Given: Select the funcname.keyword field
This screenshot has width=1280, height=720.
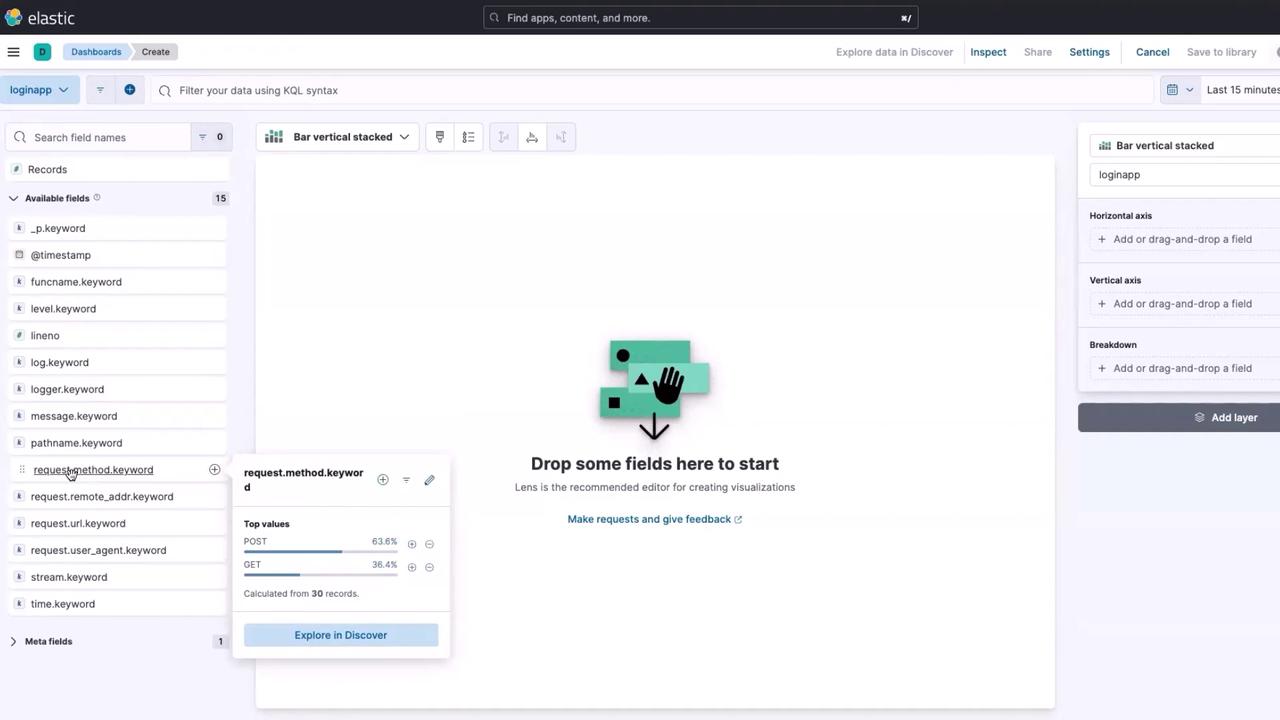Looking at the screenshot, I should coord(118,282).
